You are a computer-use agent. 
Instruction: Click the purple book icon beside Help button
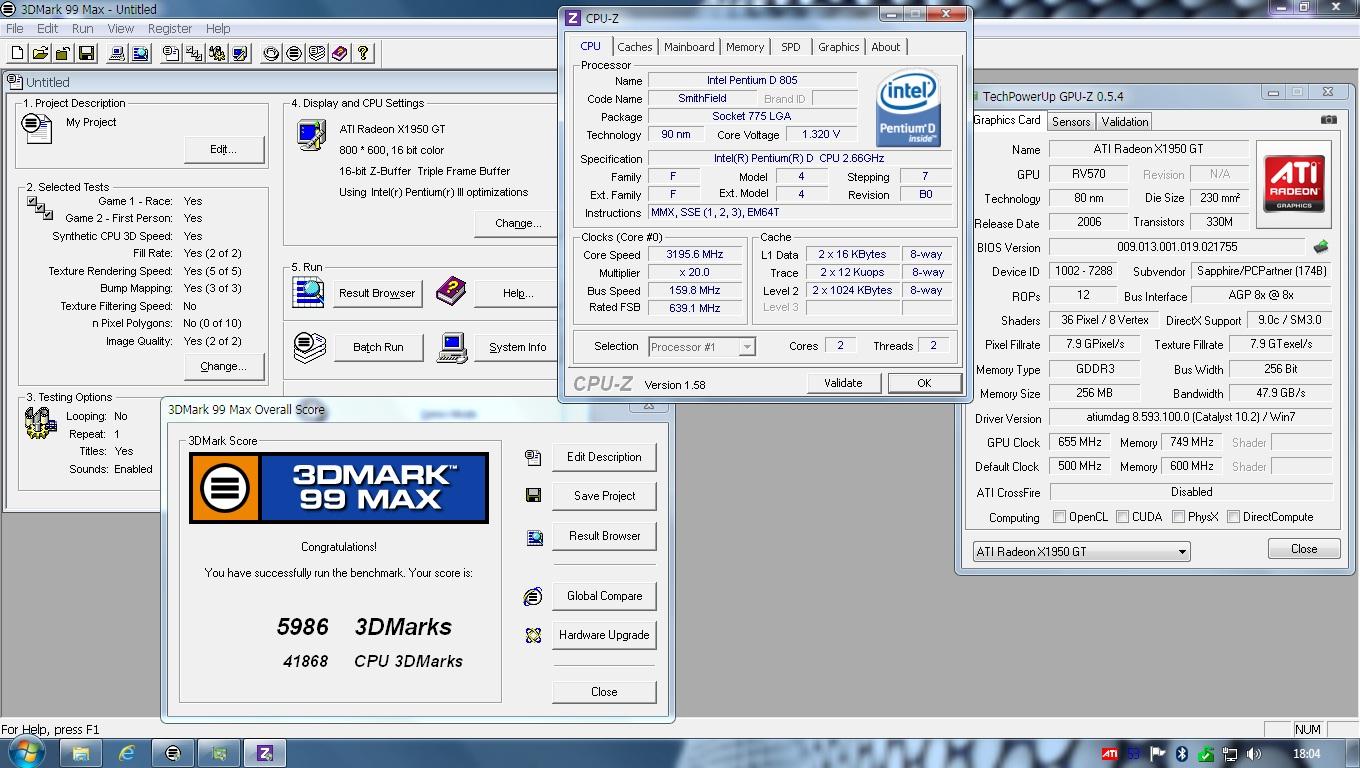(451, 292)
